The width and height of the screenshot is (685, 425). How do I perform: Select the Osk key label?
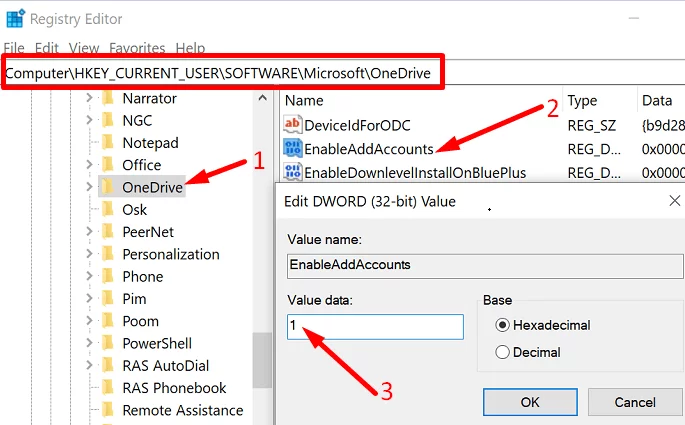135,210
